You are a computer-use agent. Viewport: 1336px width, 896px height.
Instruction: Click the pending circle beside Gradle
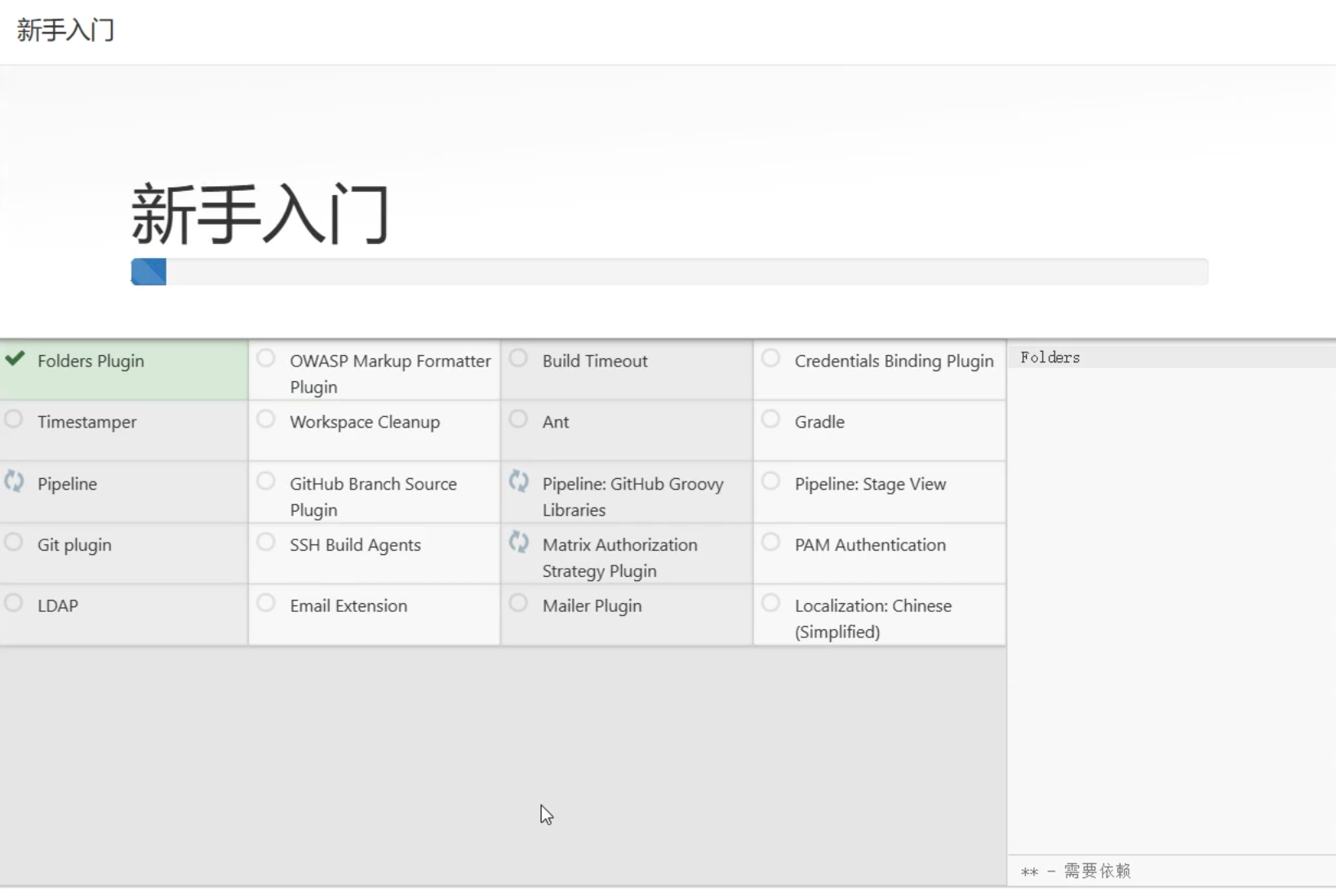click(771, 419)
